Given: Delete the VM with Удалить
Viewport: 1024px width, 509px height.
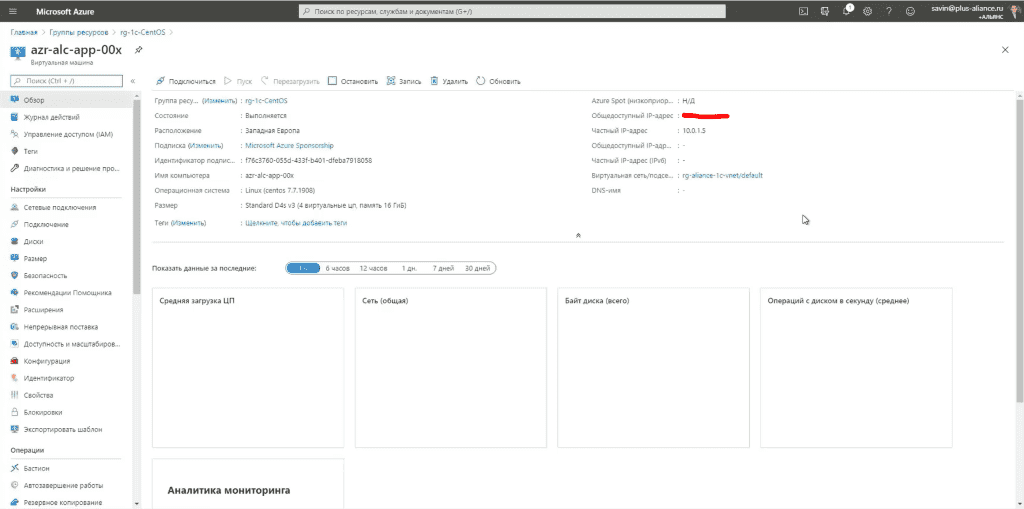Looking at the screenshot, I should 449,82.
